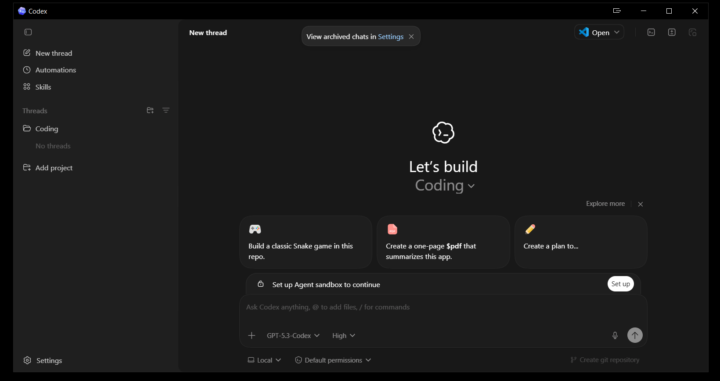Click the red PDF document icon

tap(392, 229)
